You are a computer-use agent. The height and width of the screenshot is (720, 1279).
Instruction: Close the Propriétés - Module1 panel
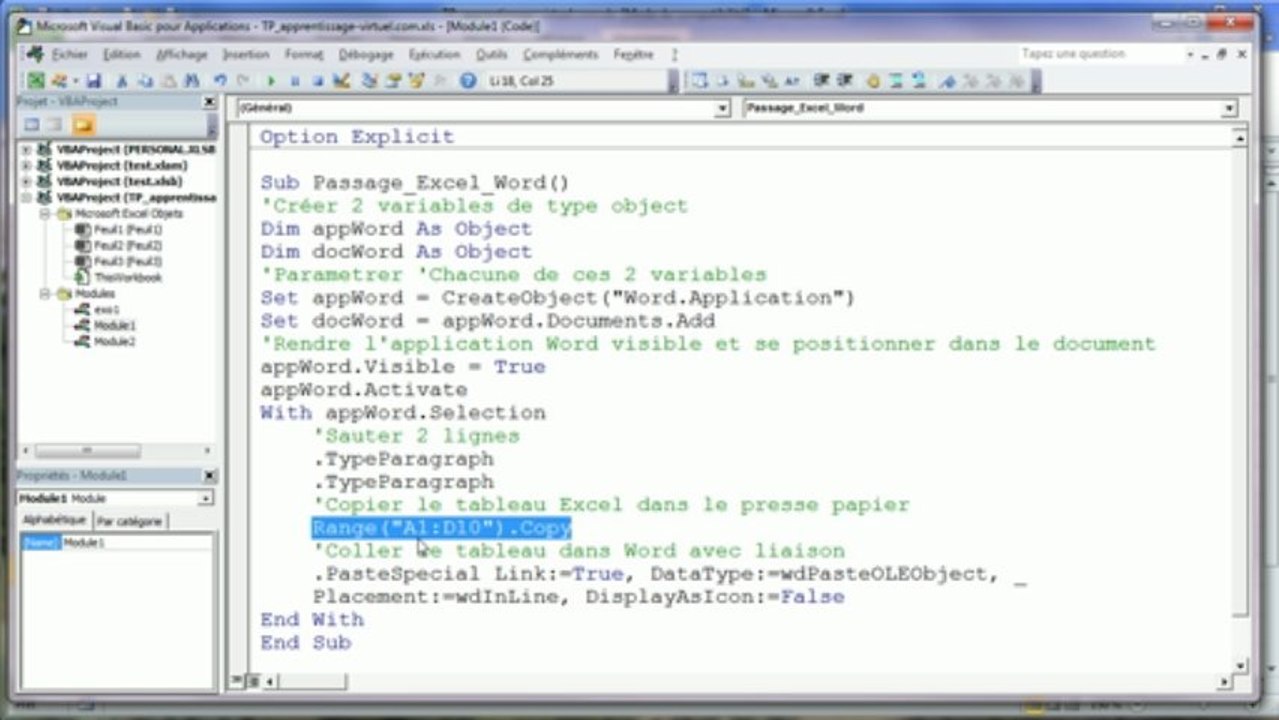tap(209, 476)
